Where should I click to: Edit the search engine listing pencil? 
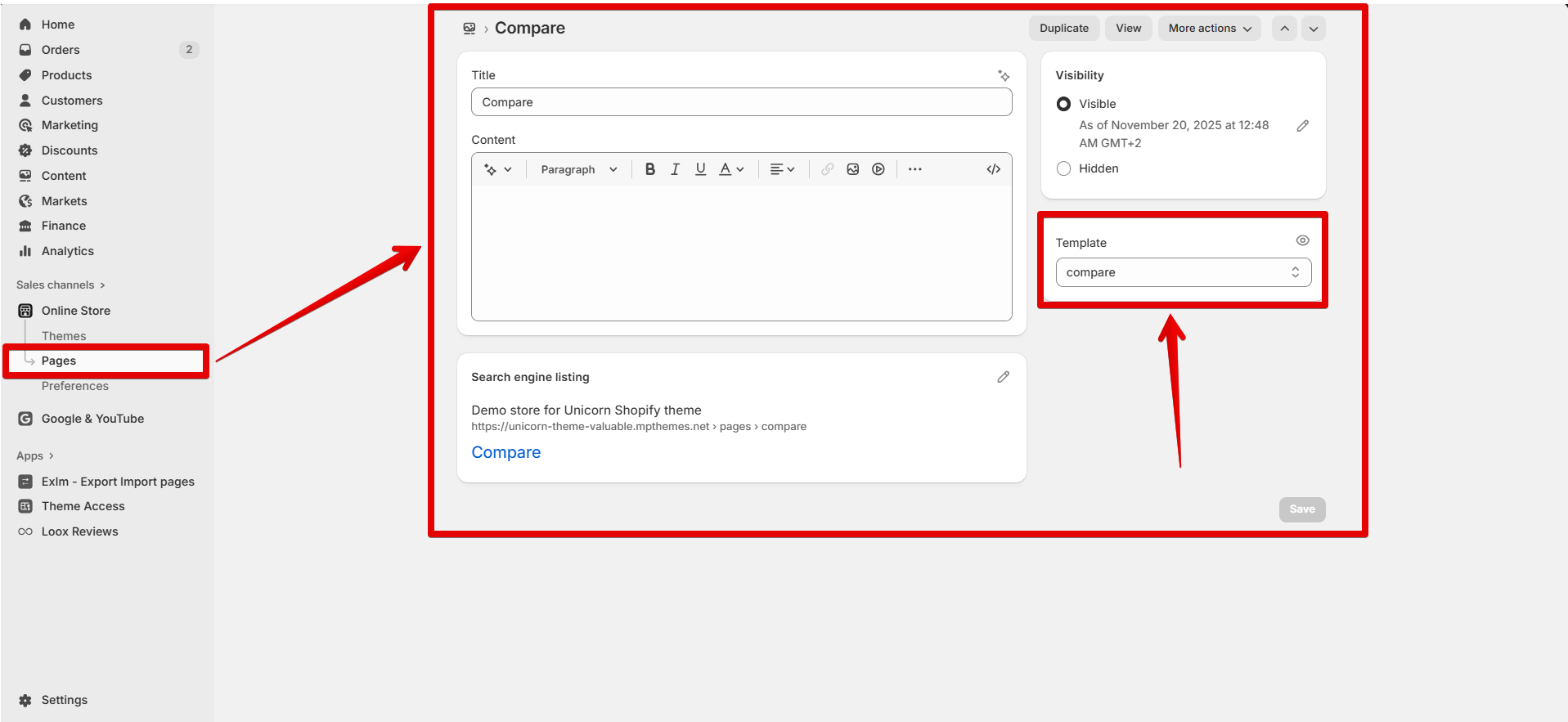tap(1003, 377)
